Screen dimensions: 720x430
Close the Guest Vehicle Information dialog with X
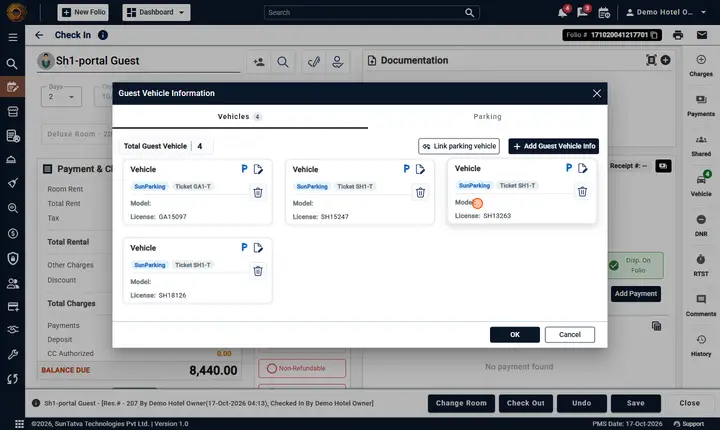pyautogui.click(x=596, y=93)
